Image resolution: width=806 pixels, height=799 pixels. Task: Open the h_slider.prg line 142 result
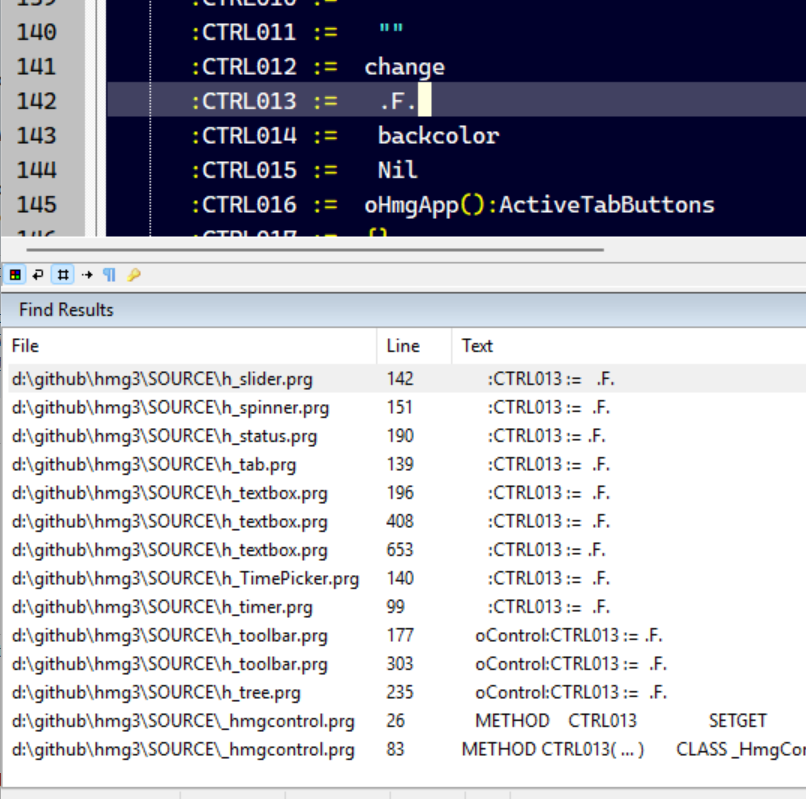pos(407,379)
